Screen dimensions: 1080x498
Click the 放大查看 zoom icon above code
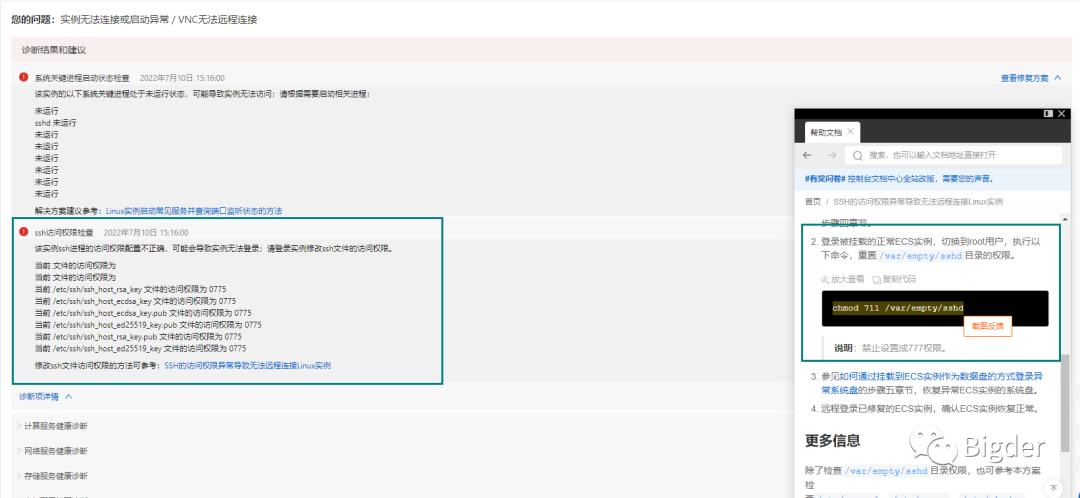coord(825,280)
